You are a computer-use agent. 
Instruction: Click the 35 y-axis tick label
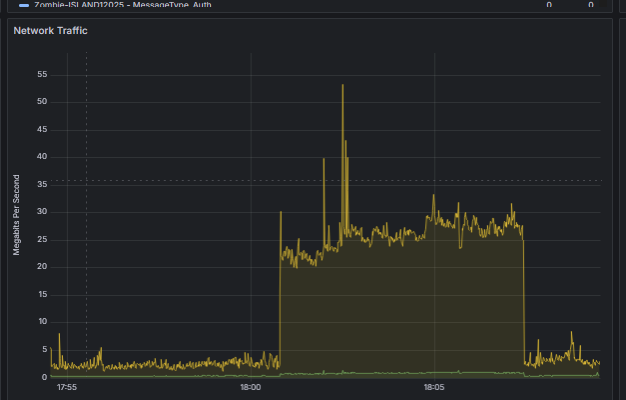tap(42, 184)
